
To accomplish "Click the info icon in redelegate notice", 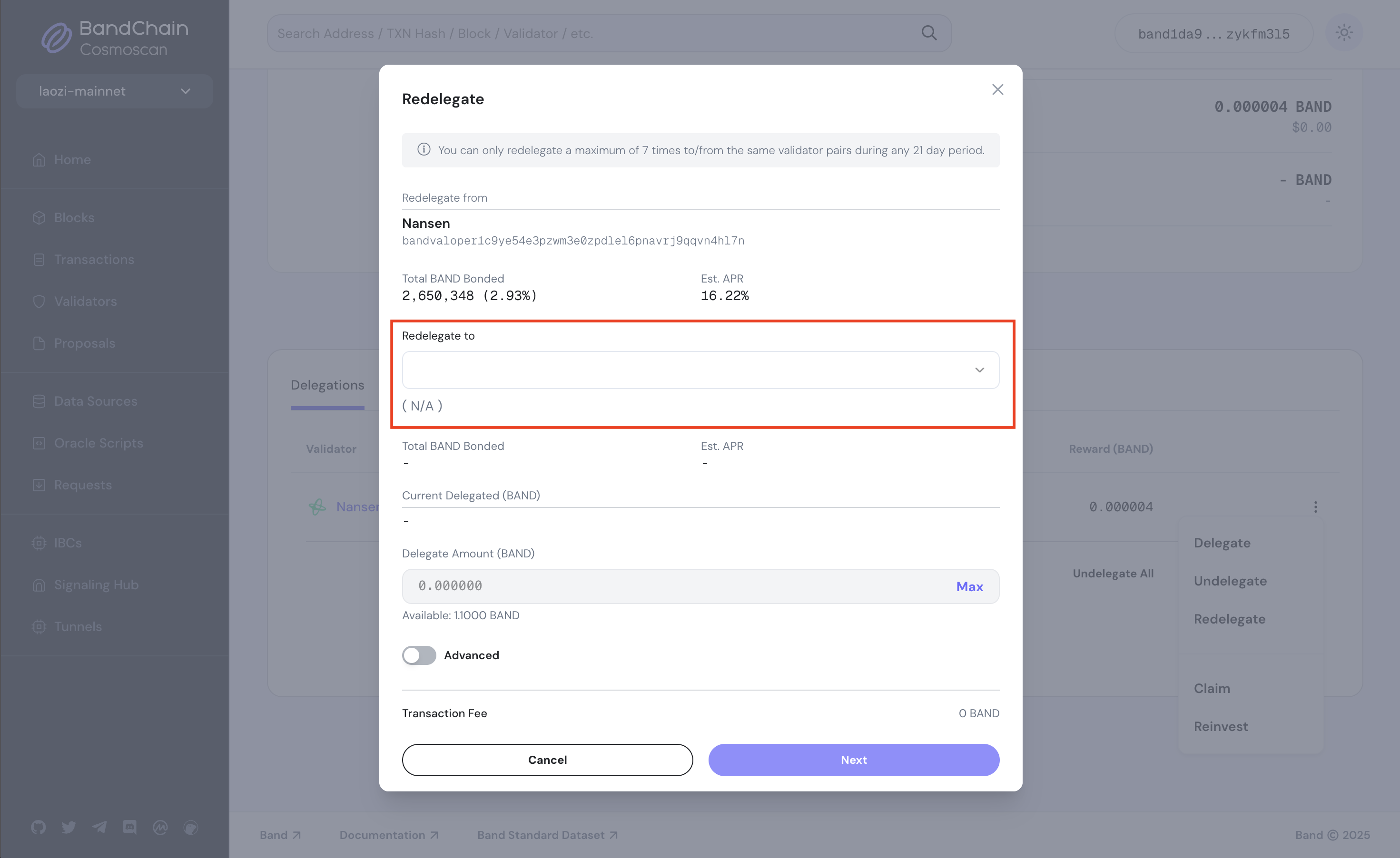I will click(x=424, y=150).
